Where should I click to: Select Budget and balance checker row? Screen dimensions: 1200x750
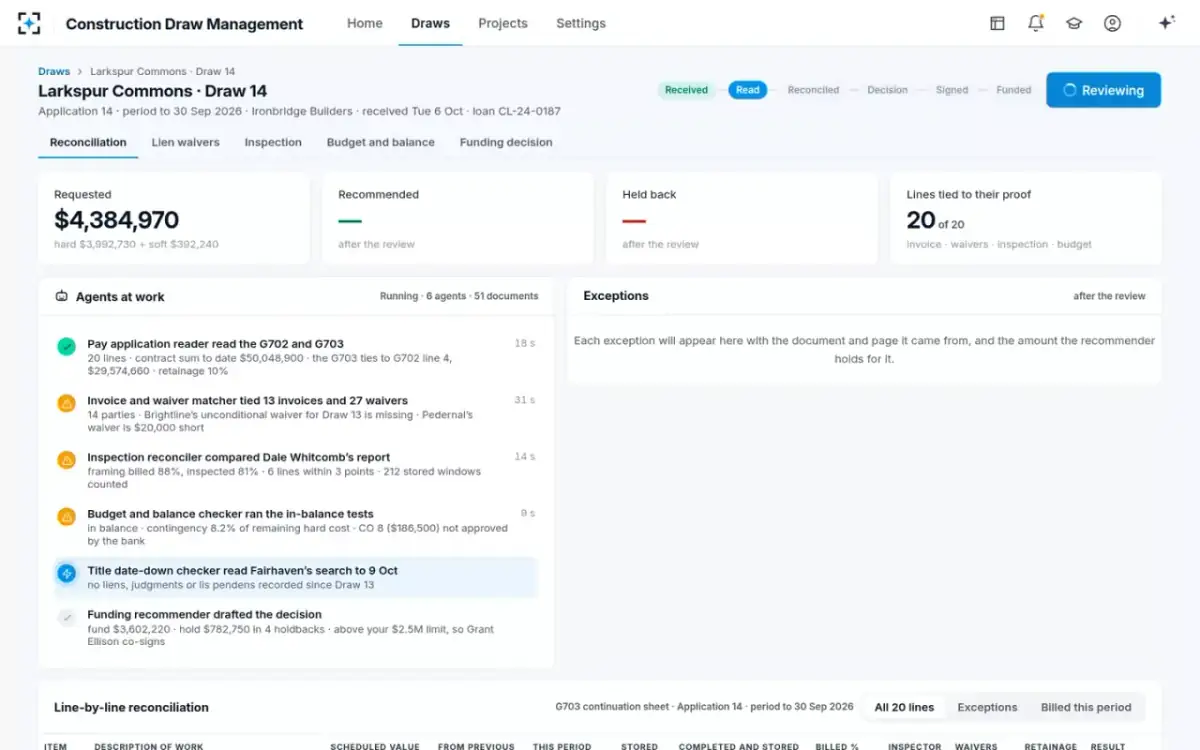point(296,528)
